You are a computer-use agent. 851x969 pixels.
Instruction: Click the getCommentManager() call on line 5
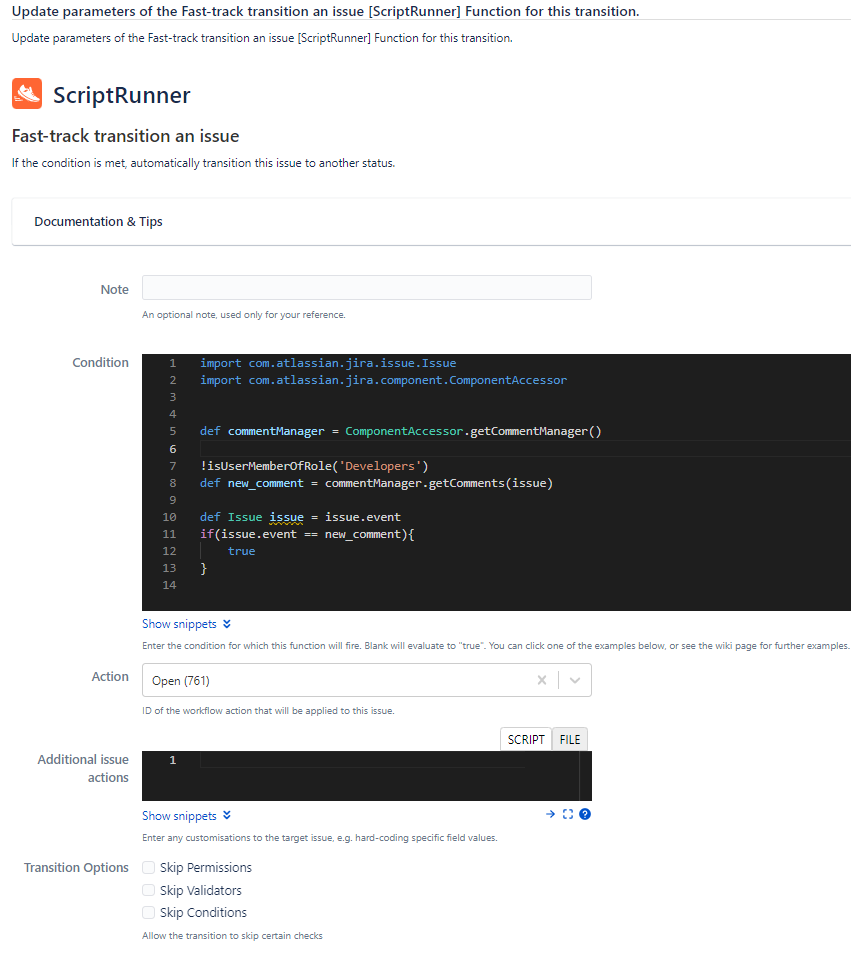coord(535,431)
